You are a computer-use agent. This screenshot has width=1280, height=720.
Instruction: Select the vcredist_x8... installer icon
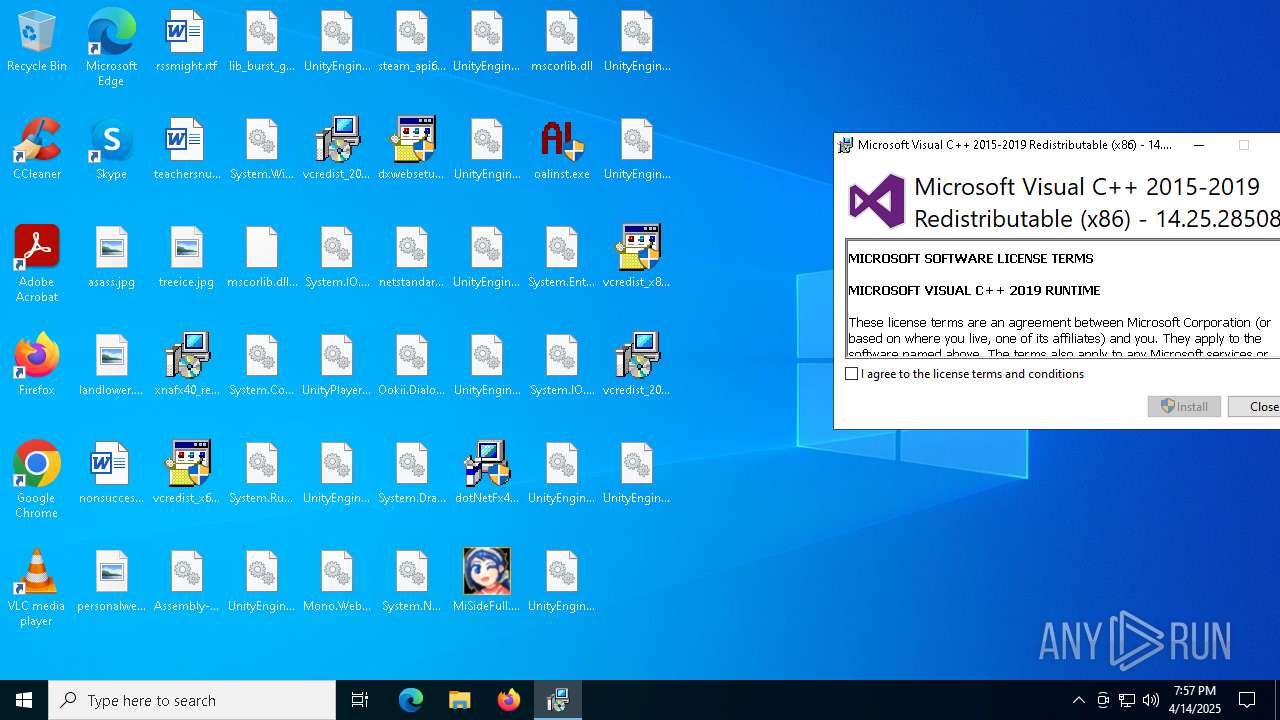[636, 258]
